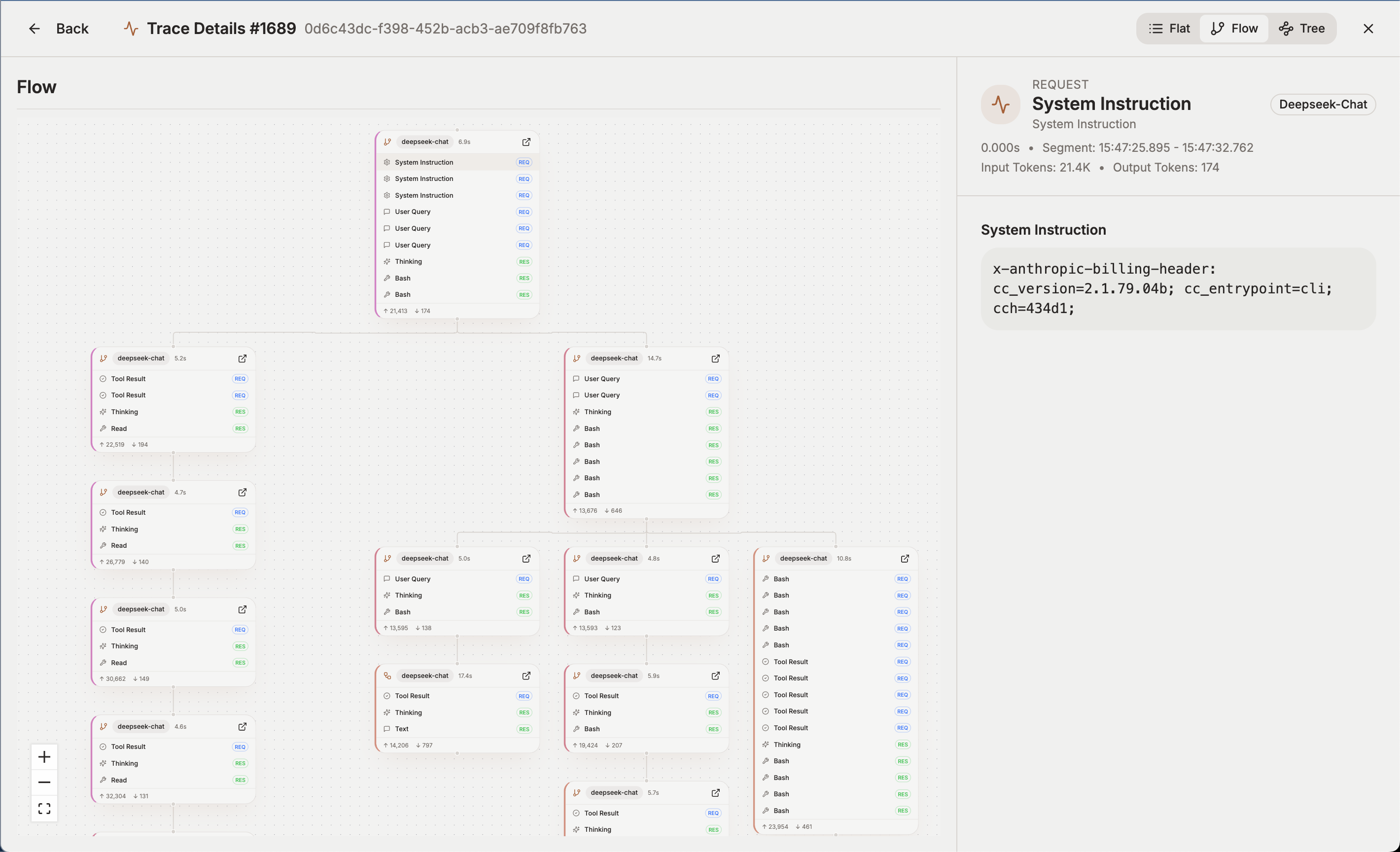The image size is (1400, 852).
Task: Open external link on 14.7s deepseek-chat node
Action: 715,358
